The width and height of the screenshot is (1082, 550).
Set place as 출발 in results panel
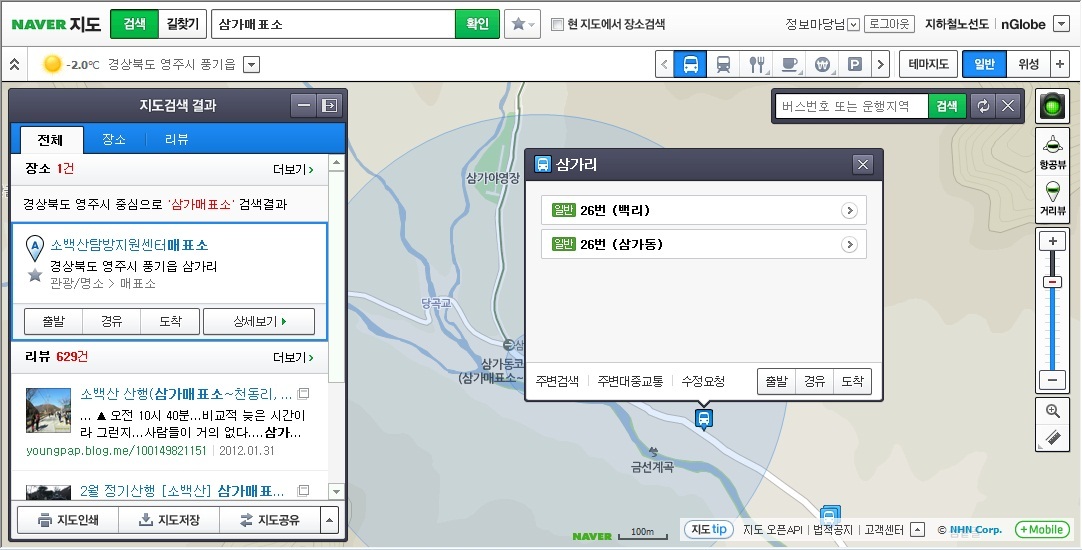click(x=53, y=322)
